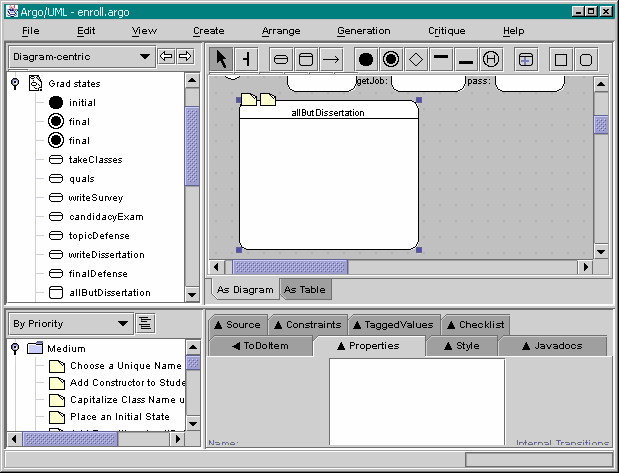Select the composite state tool

point(306,60)
